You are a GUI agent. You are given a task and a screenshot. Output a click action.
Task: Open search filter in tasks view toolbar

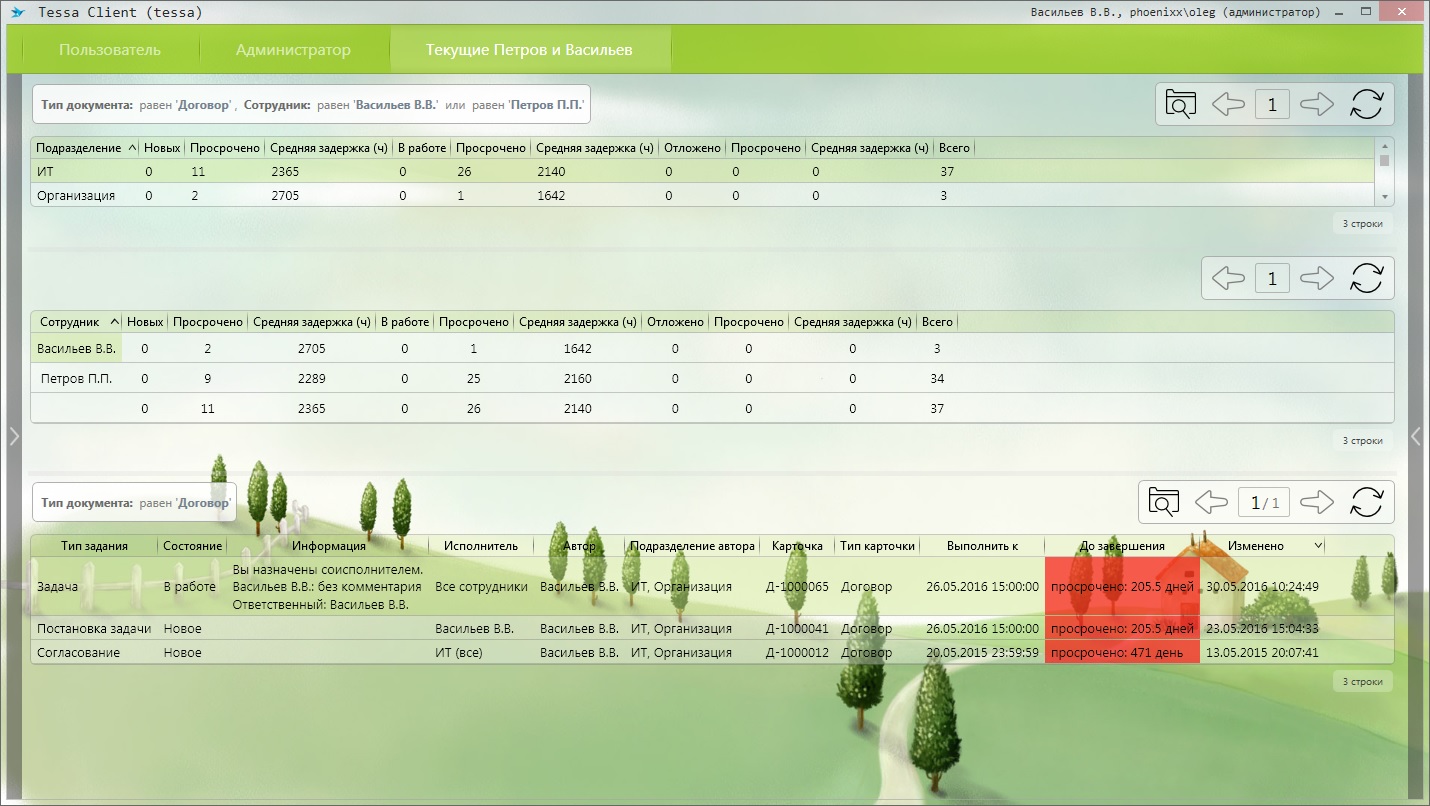[x=1164, y=502]
